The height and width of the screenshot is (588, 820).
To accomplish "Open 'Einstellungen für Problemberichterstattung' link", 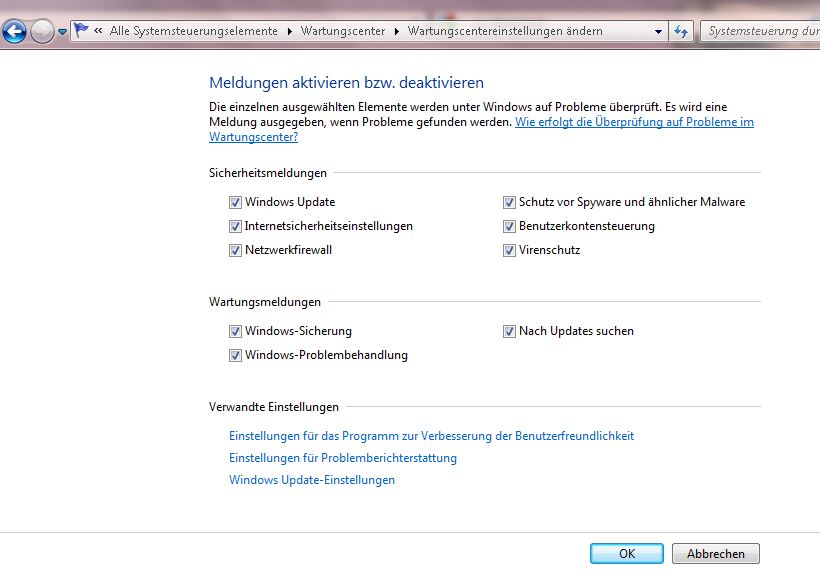I will [x=343, y=458].
